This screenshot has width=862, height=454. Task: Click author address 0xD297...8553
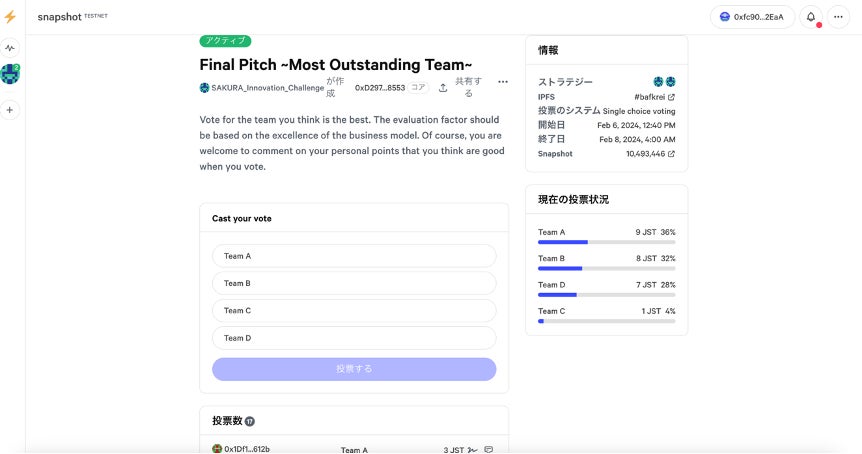coord(380,88)
